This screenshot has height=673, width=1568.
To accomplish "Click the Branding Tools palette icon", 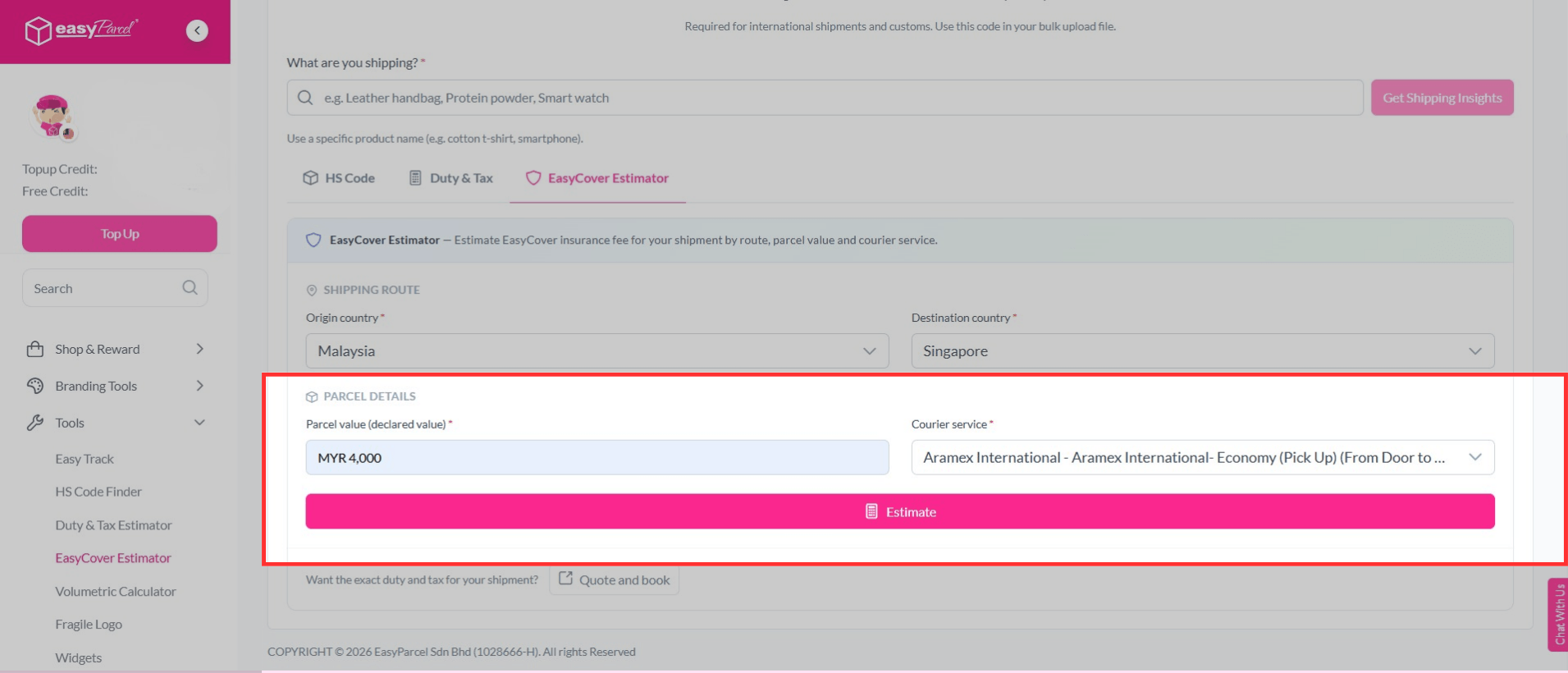I will point(34,386).
